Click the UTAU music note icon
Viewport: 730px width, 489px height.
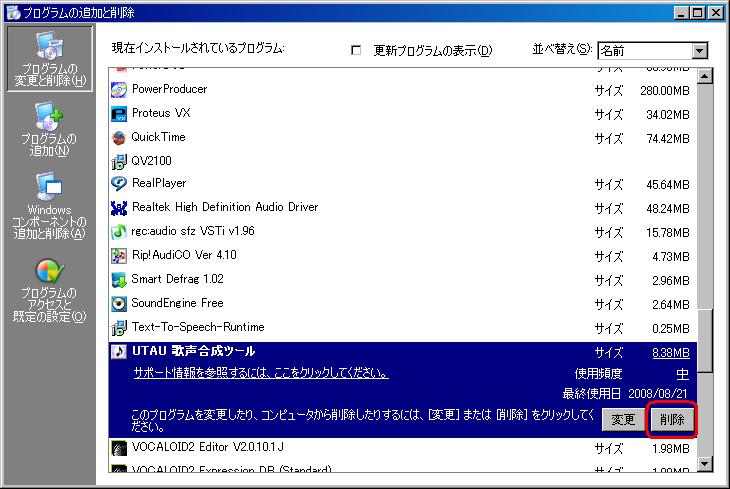point(119,352)
